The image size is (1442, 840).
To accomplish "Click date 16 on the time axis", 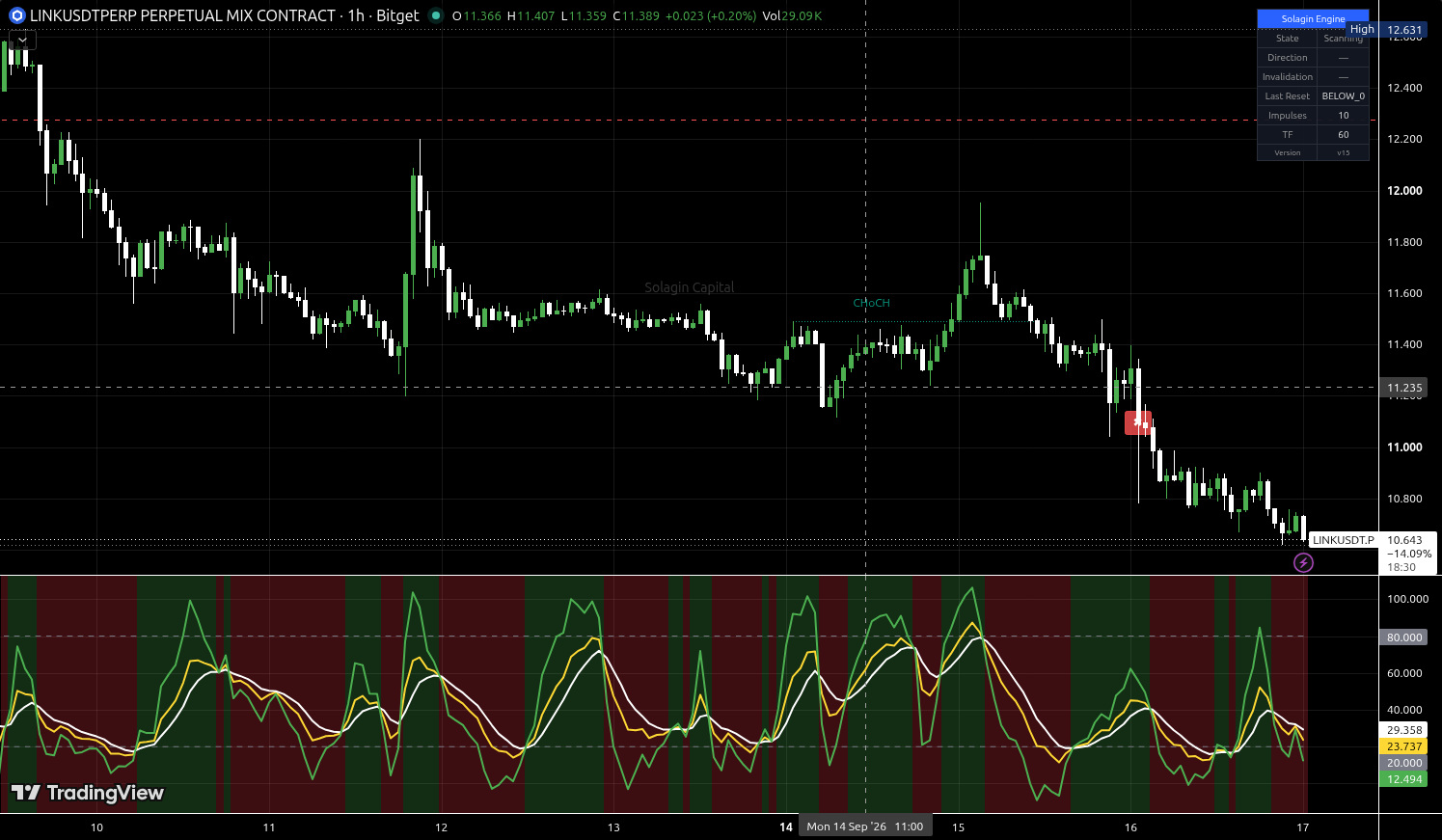I will pos(1130,826).
